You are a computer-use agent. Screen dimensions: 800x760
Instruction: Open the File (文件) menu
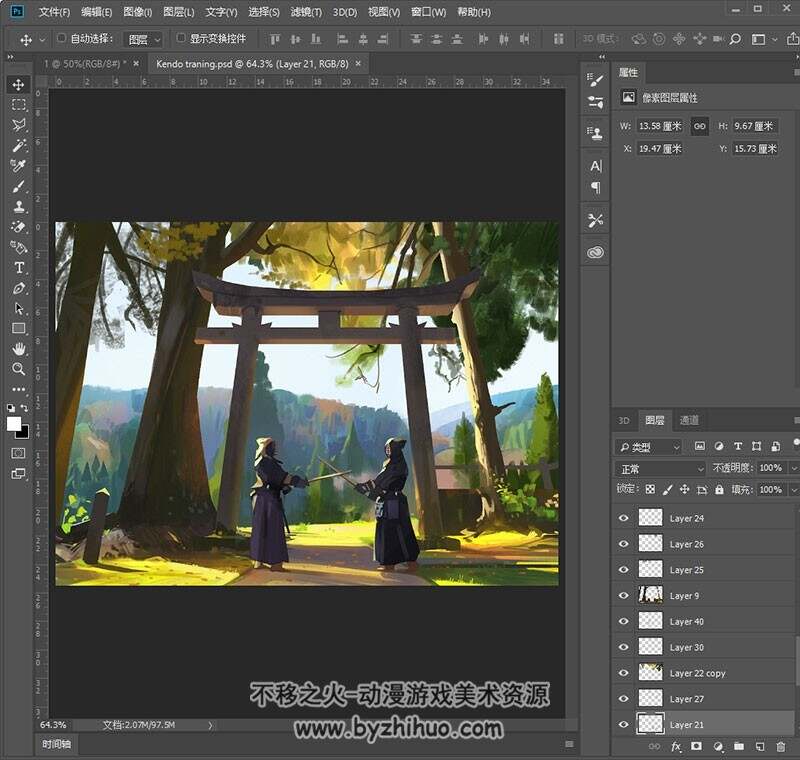click(54, 12)
